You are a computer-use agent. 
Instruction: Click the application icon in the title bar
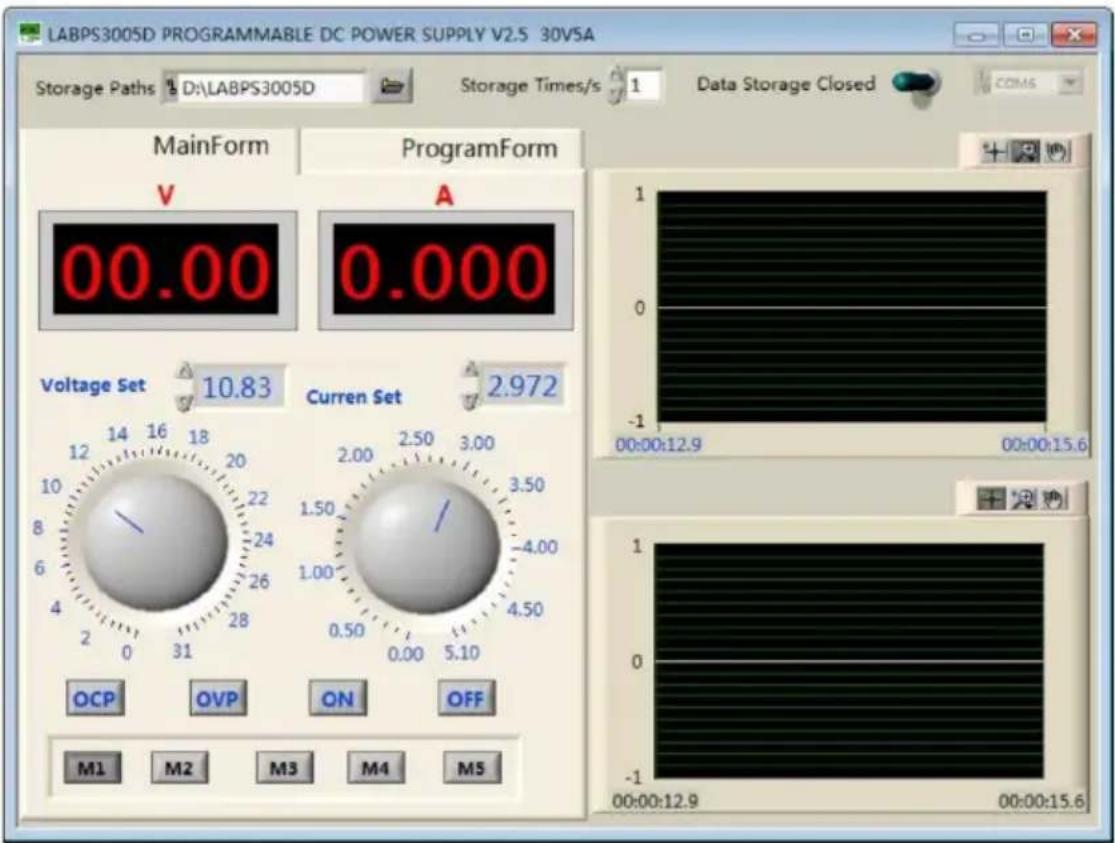[x=30, y=33]
